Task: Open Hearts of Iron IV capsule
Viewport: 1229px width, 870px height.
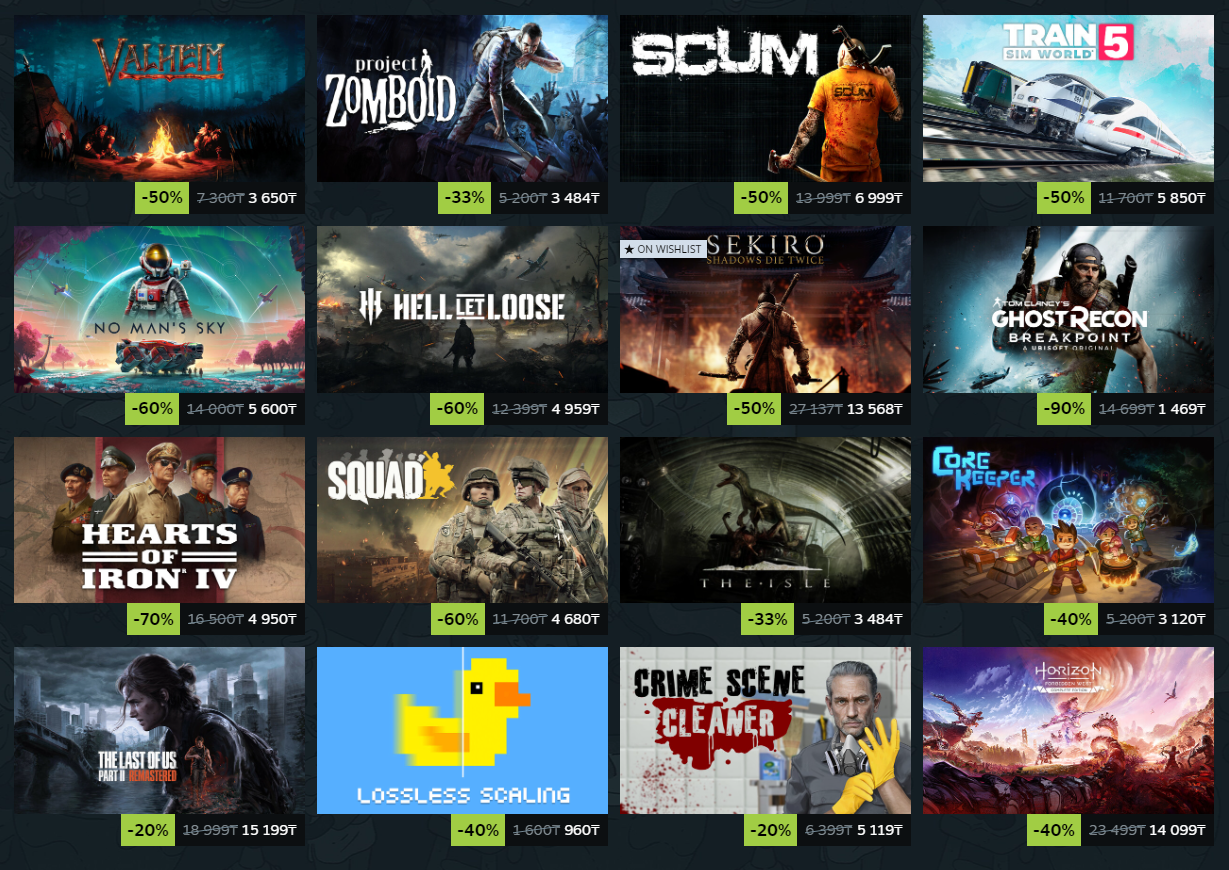Action: click(x=160, y=520)
